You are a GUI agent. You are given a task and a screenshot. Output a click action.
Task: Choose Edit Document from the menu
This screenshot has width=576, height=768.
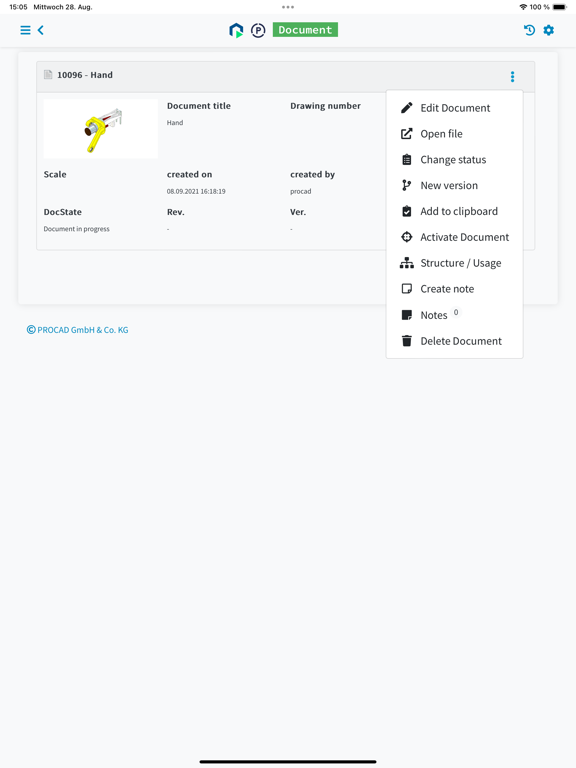click(455, 108)
